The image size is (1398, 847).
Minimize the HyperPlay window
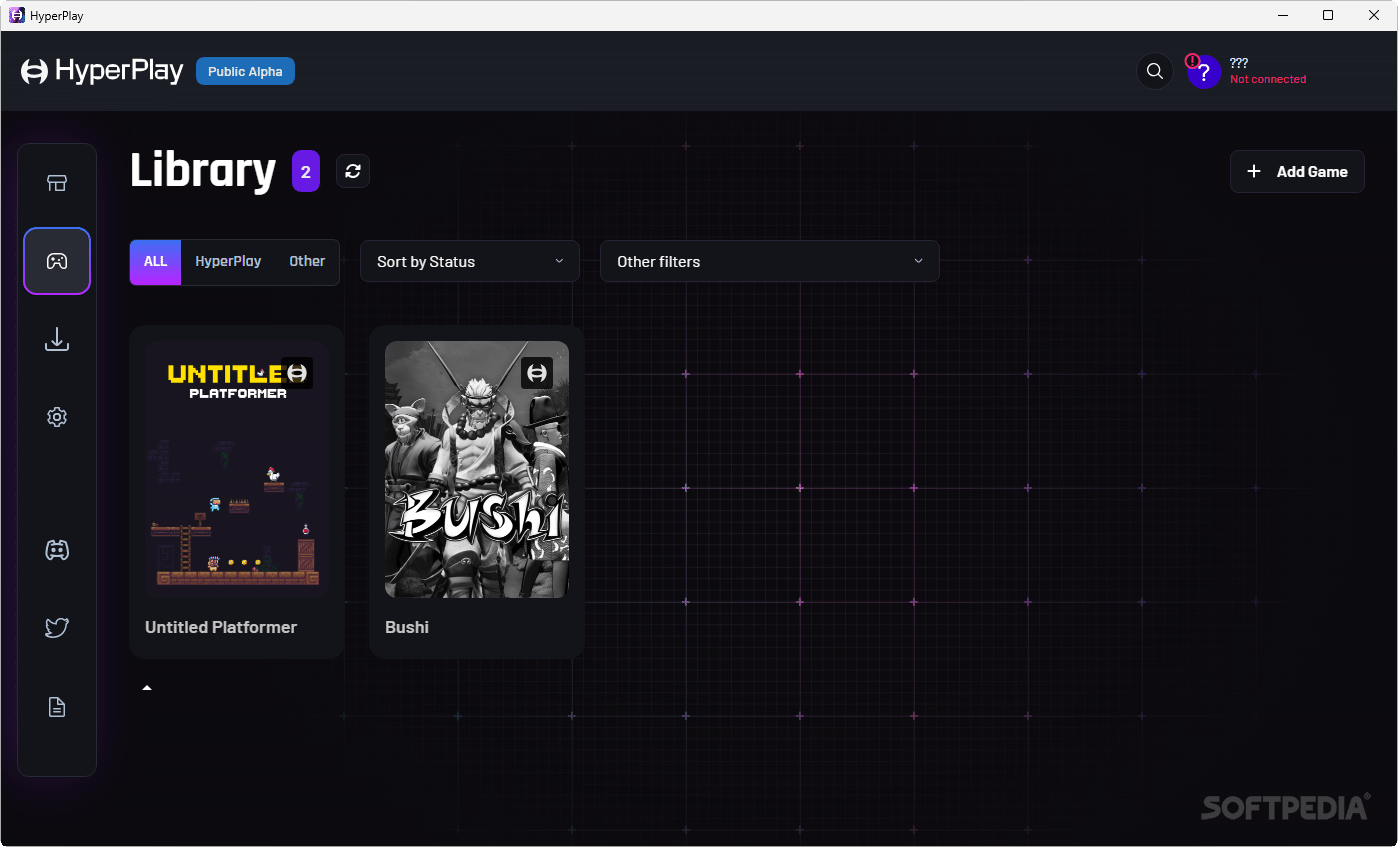(1282, 15)
